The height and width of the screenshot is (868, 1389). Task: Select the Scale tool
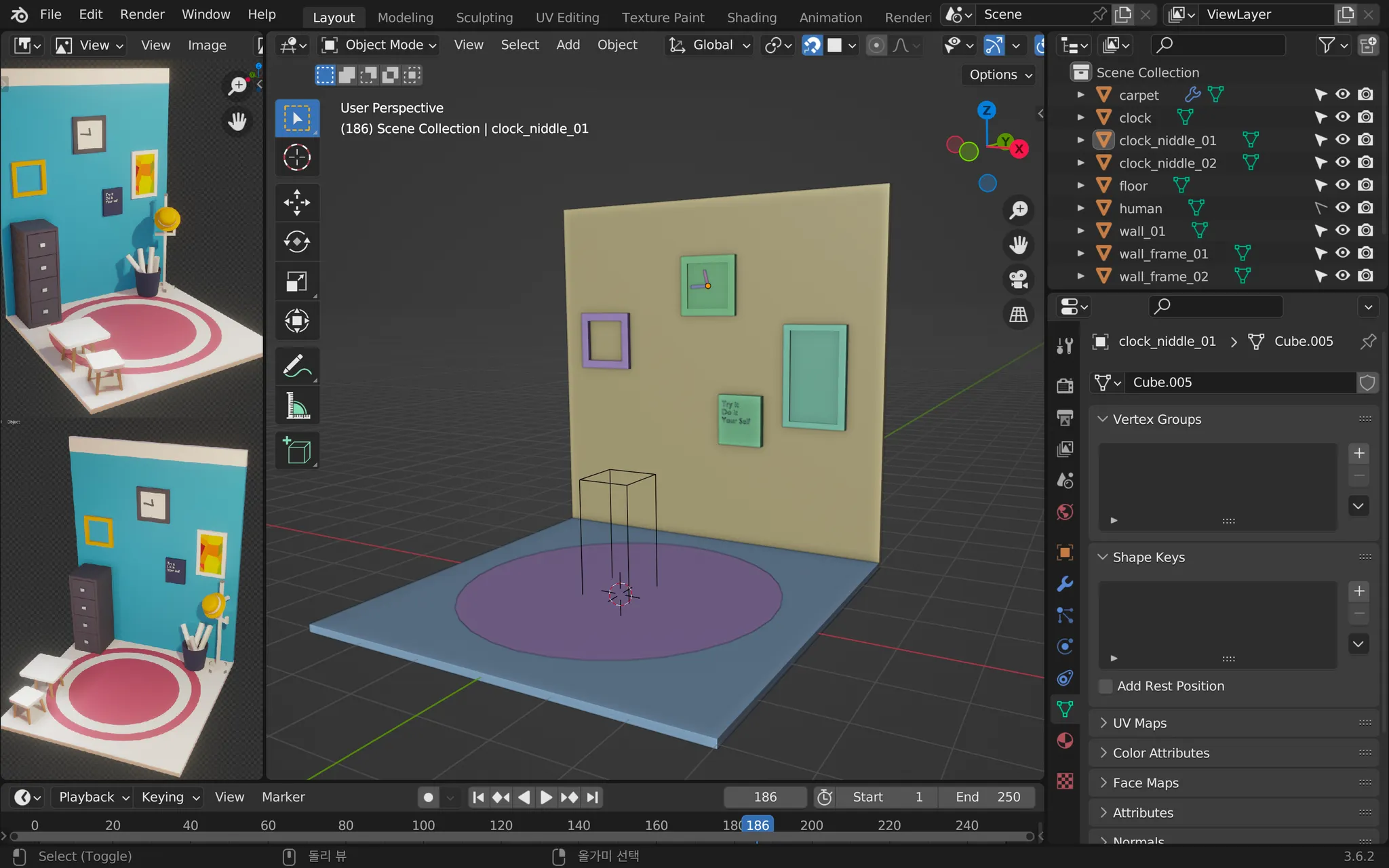[296, 281]
